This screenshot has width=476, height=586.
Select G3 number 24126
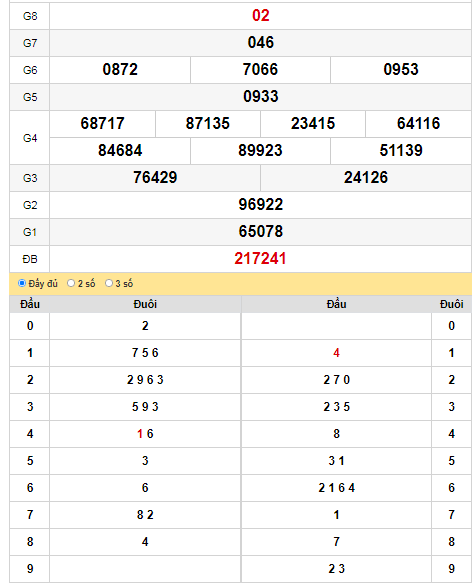(x=366, y=178)
